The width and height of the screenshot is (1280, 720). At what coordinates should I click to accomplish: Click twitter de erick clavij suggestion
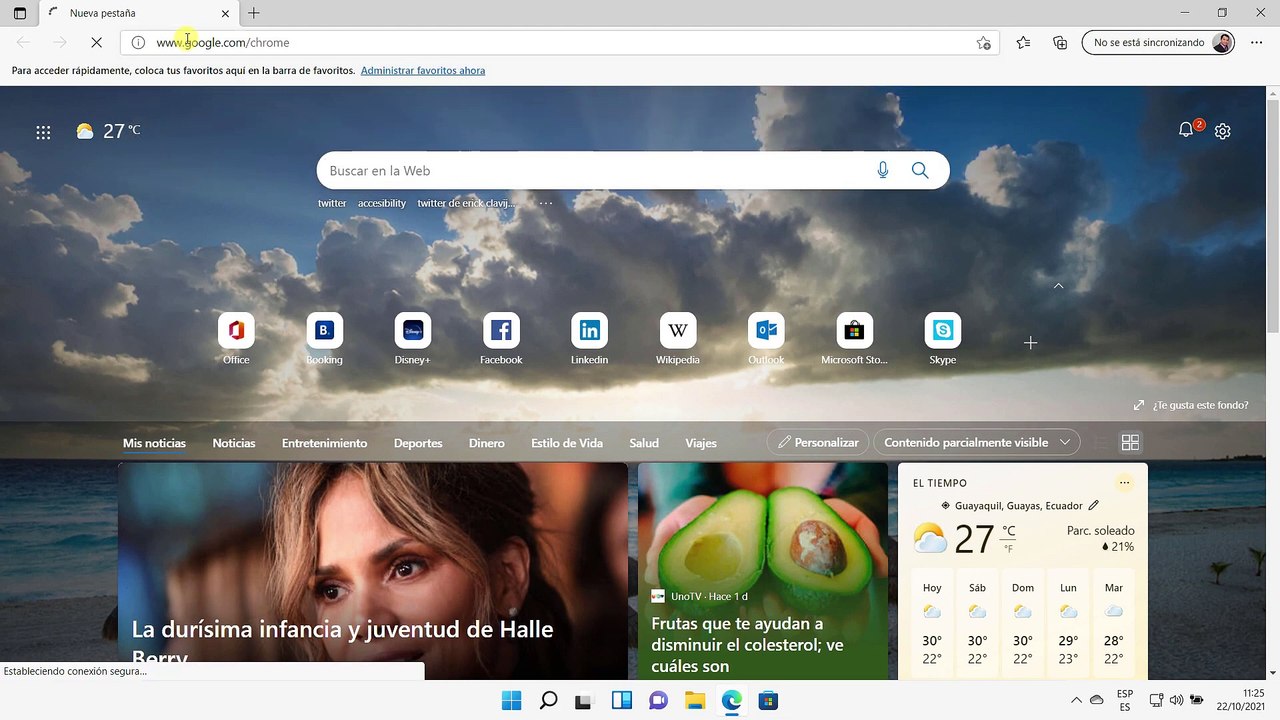pyautogui.click(x=466, y=203)
